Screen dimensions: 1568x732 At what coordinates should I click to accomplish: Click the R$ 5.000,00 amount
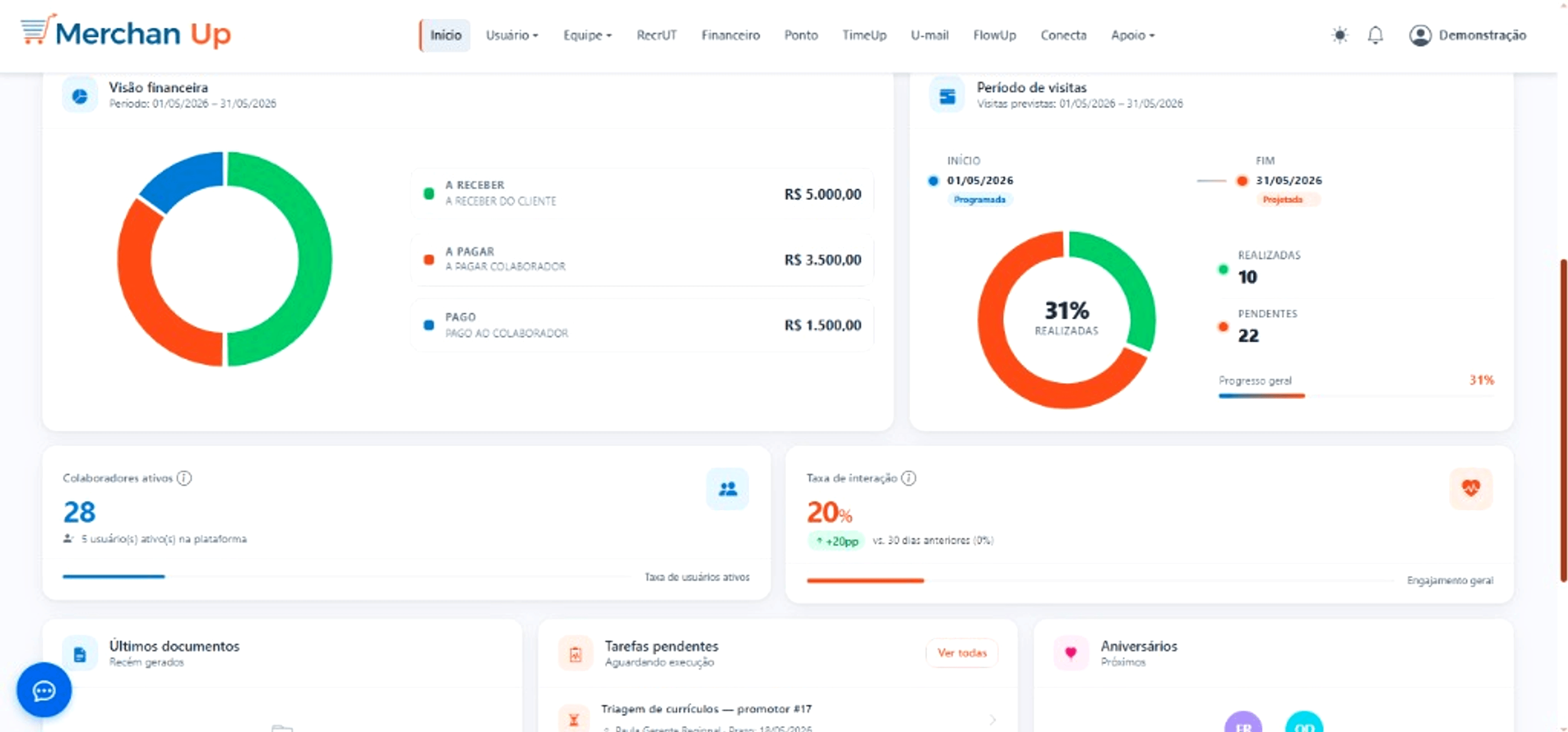pos(822,194)
